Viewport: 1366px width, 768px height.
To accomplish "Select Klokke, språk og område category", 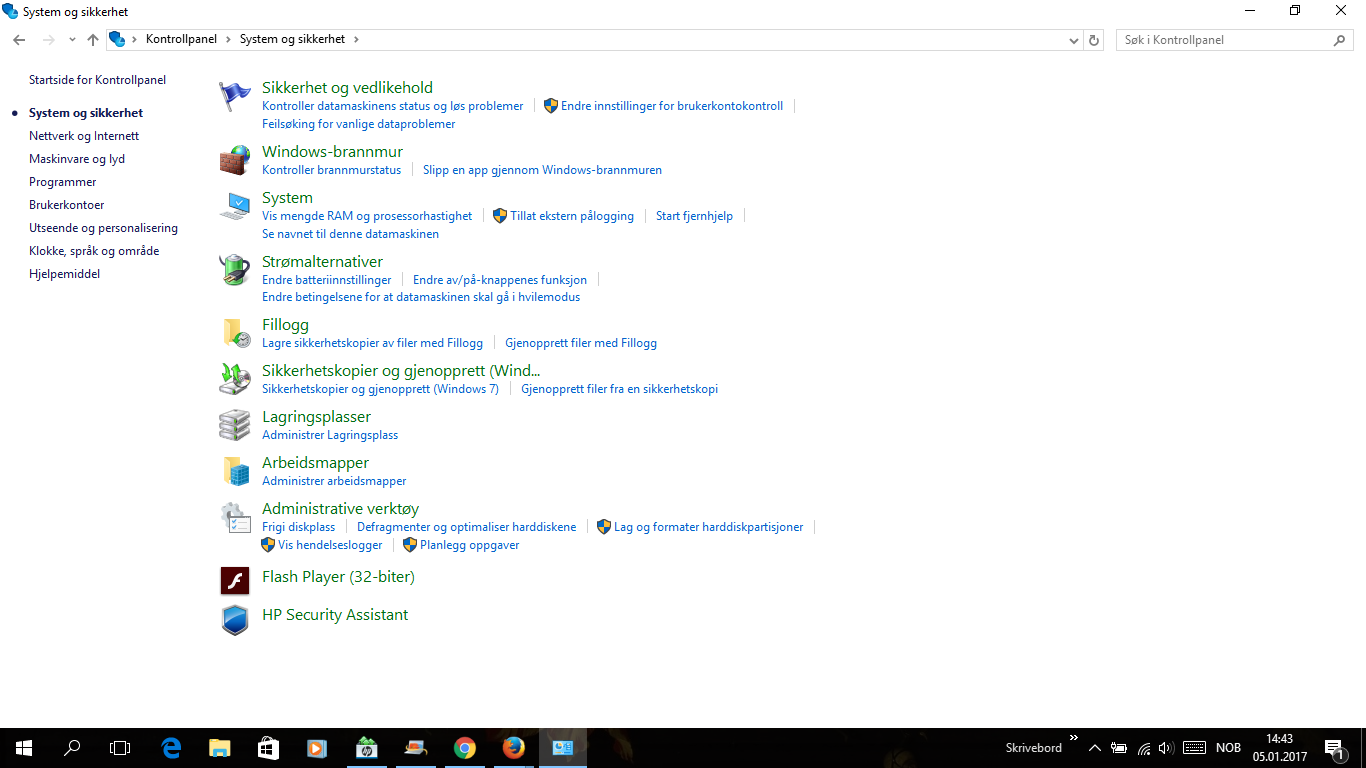I will point(94,251).
